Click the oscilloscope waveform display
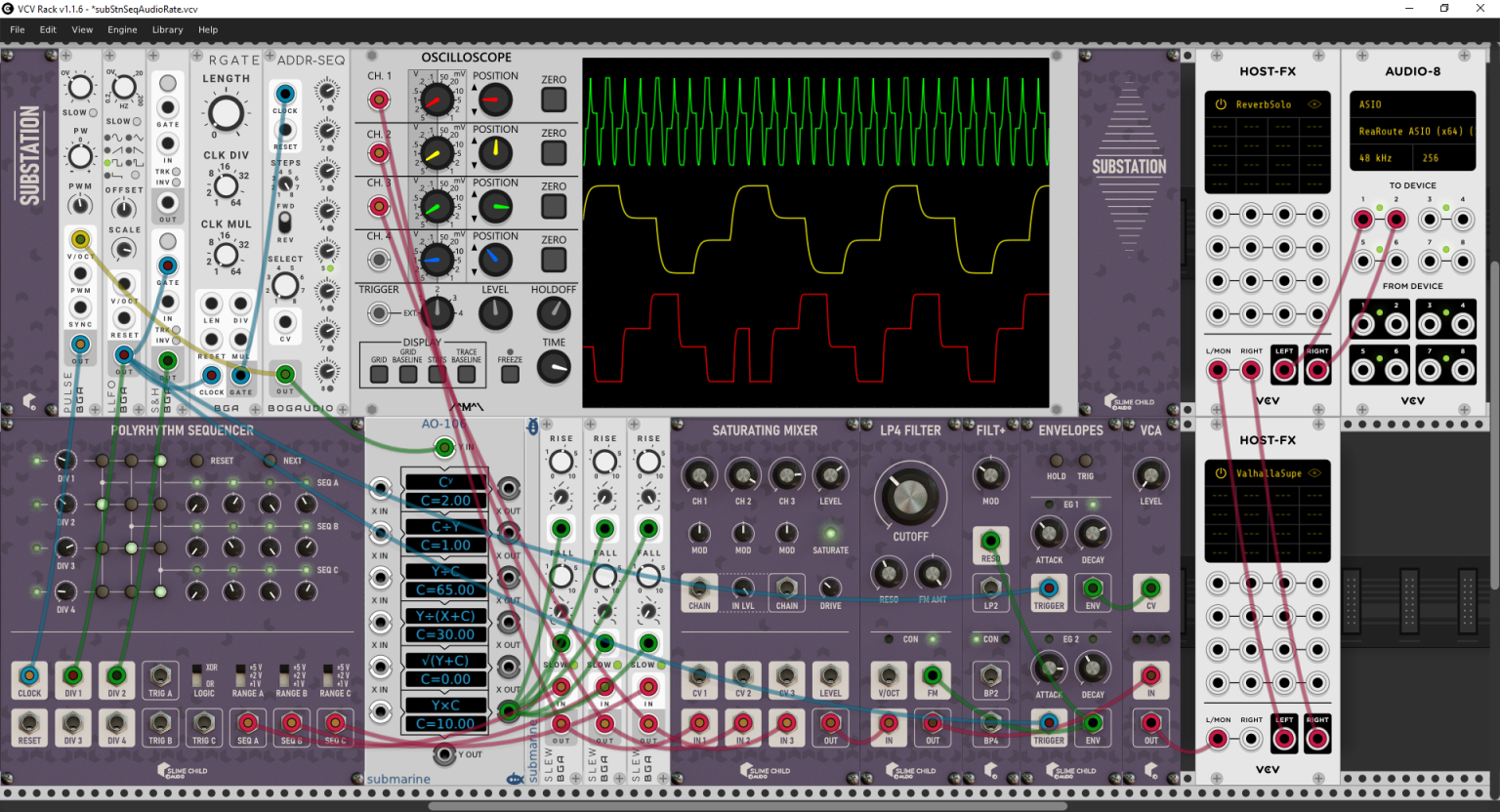The height and width of the screenshot is (812, 1500). point(815,232)
